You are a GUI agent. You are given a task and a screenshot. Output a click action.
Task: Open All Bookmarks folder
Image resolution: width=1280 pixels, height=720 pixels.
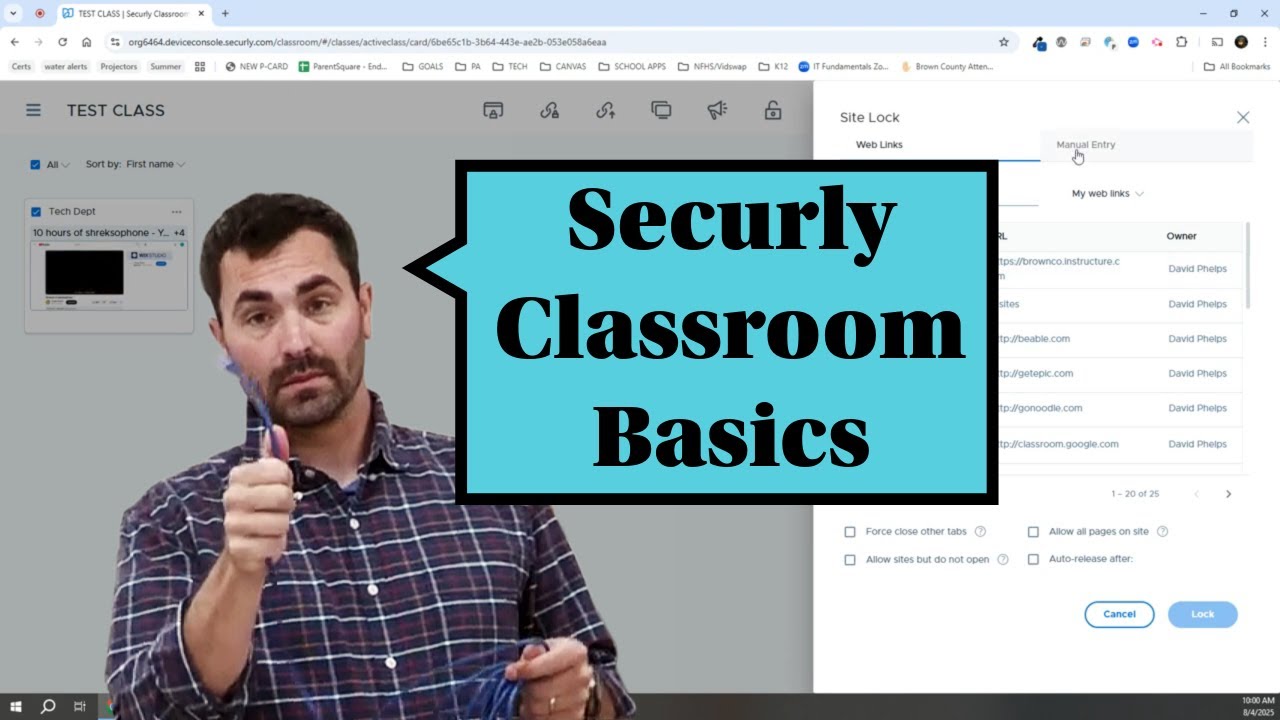pos(1237,67)
